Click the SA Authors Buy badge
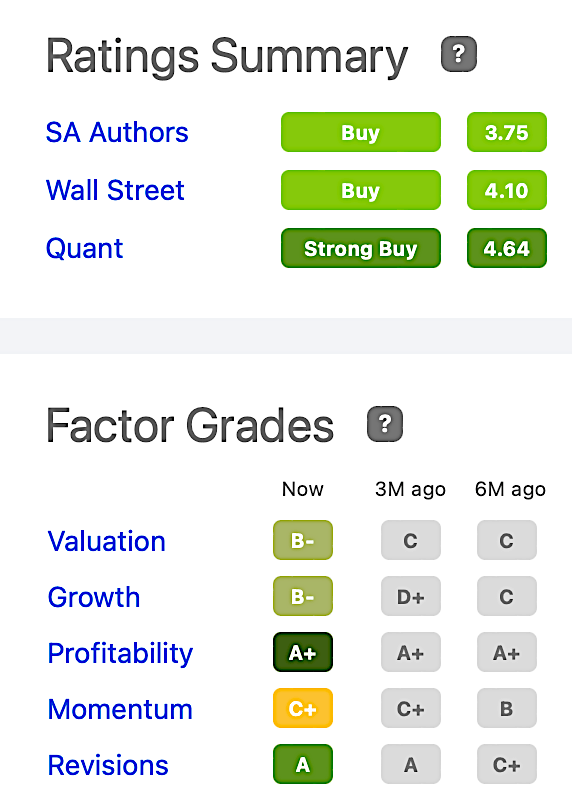 point(361,132)
